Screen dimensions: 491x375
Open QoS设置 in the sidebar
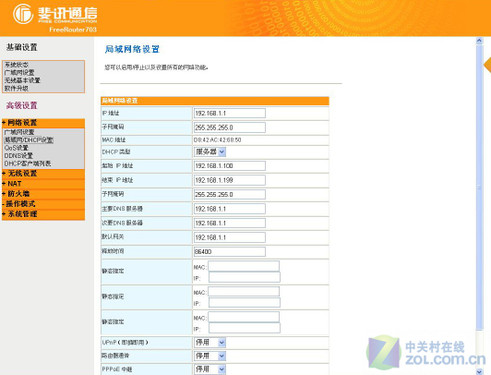tap(16, 148)
